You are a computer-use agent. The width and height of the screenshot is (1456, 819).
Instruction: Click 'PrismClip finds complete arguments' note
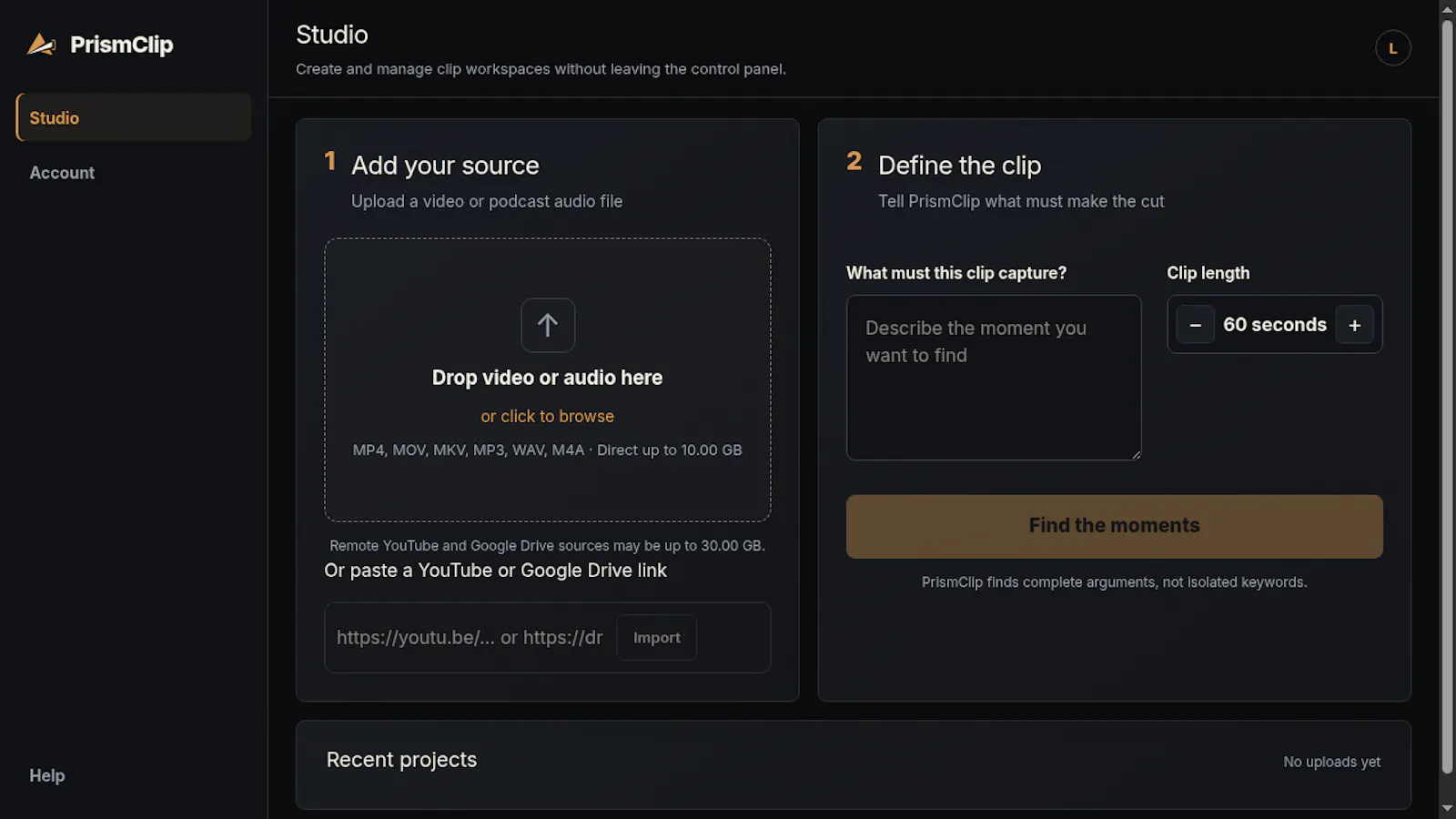1114,582
